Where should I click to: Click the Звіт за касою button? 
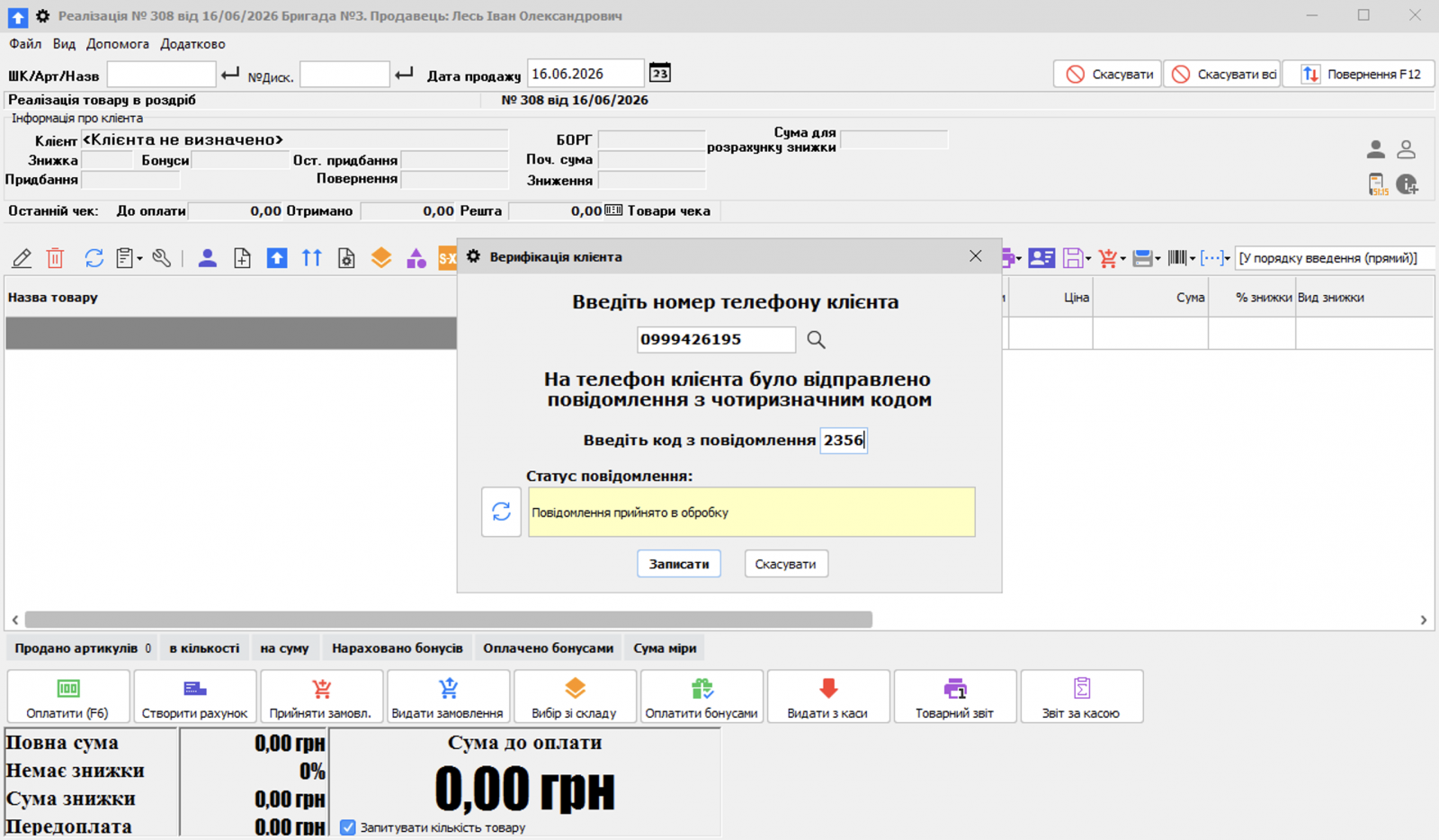coord(1082,696)
